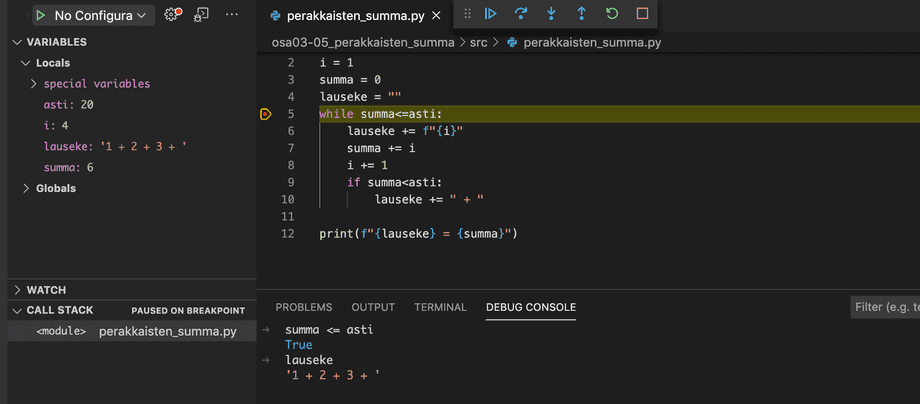Open the Debug Console toggle icon in sidebar header

202,15
